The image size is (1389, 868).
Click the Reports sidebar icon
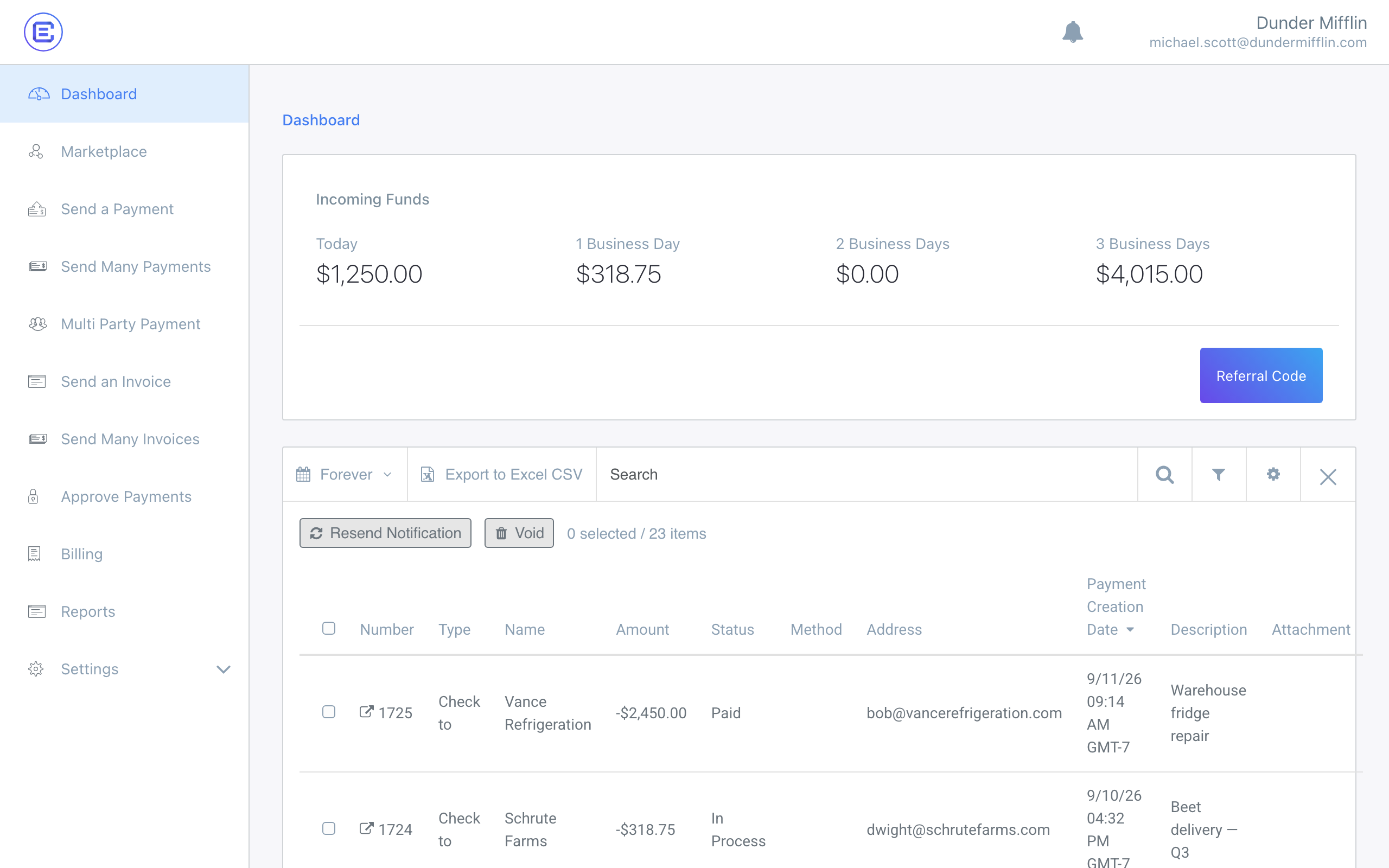pos(37,611)
